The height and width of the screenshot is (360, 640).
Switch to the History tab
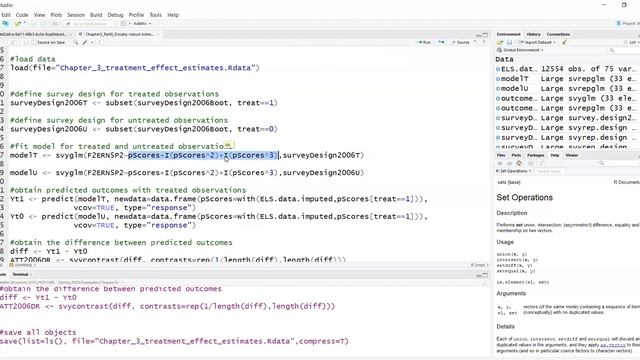point(533,34)
